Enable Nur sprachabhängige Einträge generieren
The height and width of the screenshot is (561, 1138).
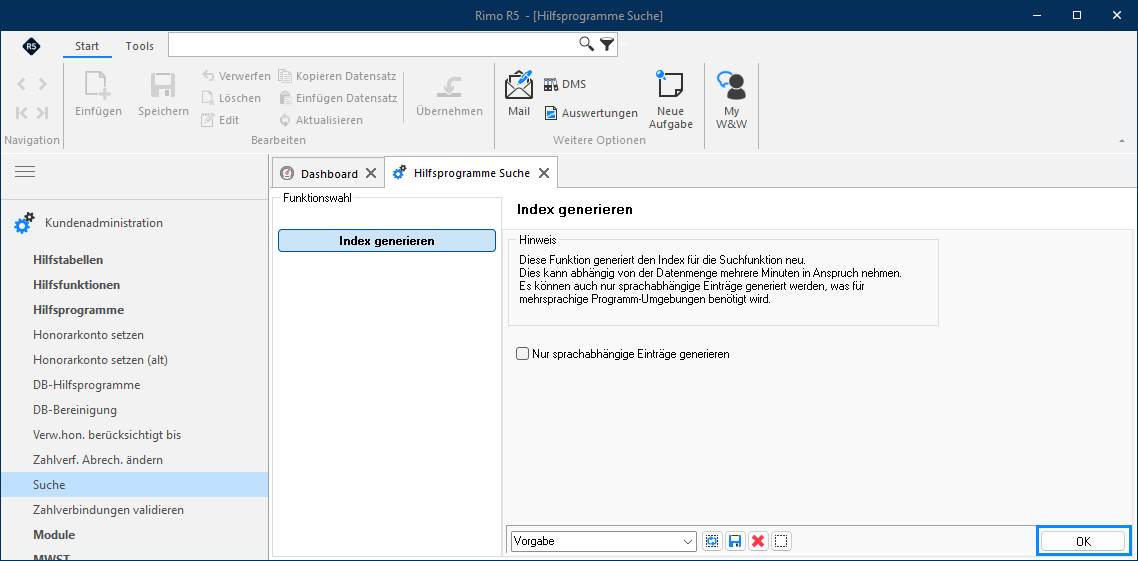point(522,354)
